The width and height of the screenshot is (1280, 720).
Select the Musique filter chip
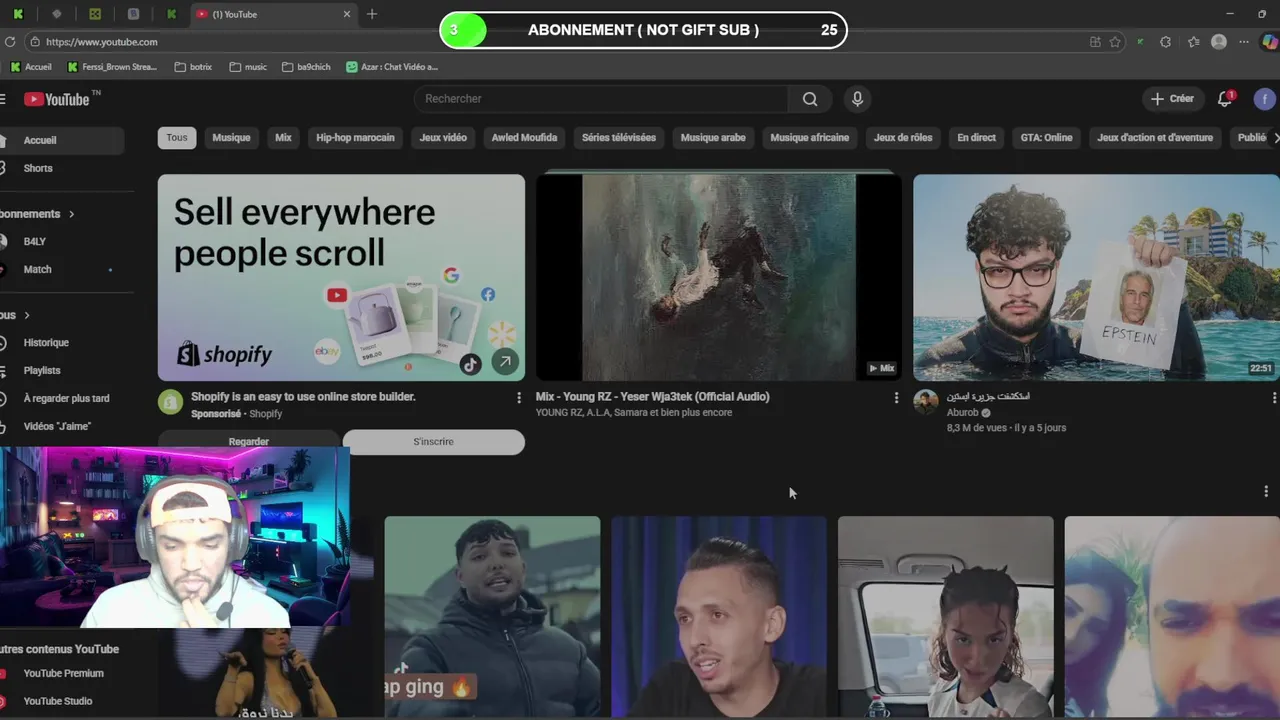pyautogui.click(x=231, y=138)
